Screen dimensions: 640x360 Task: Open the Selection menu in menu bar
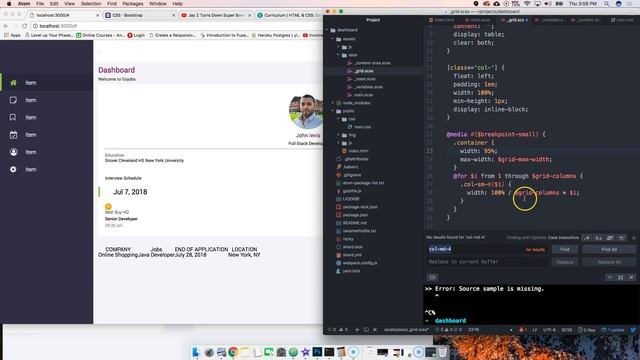coord(91,4)
